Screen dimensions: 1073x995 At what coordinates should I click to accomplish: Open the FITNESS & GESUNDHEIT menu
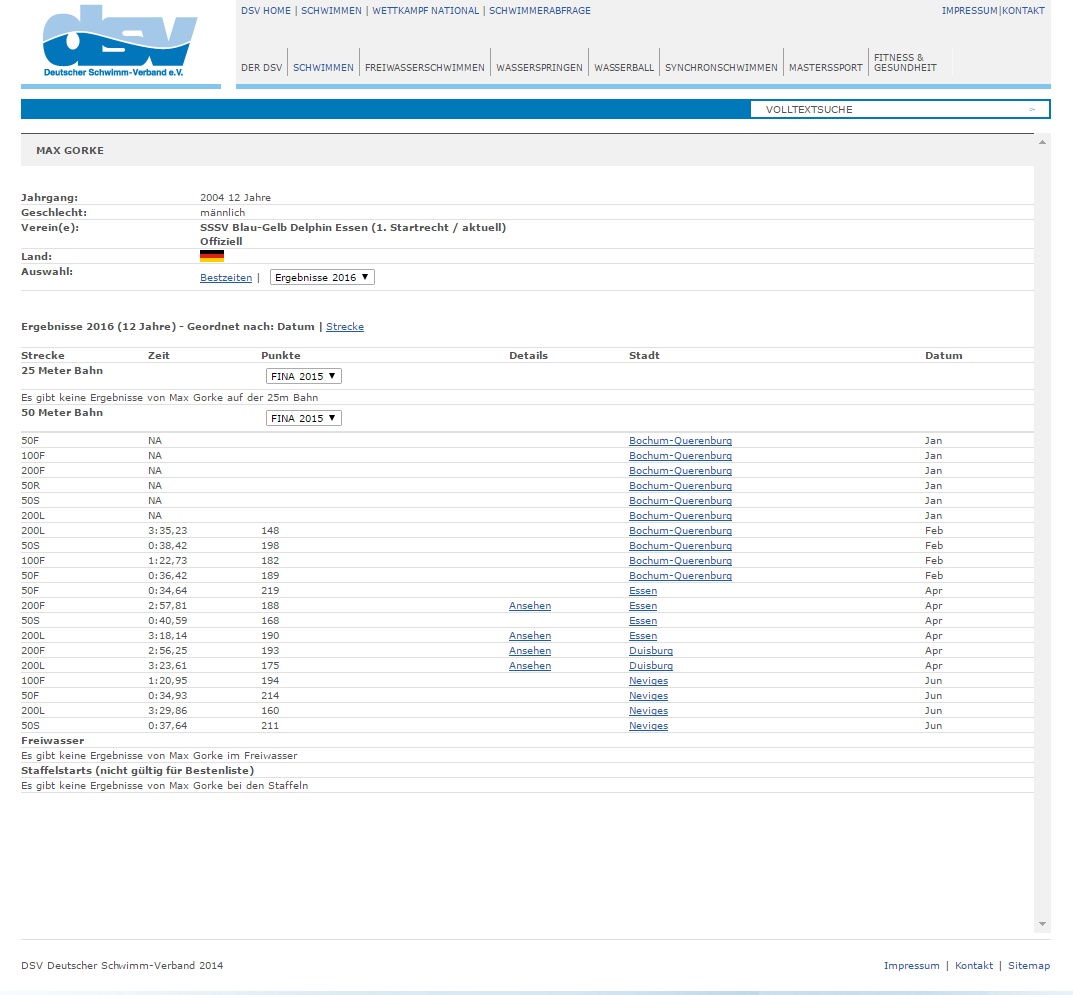(905, 62)
